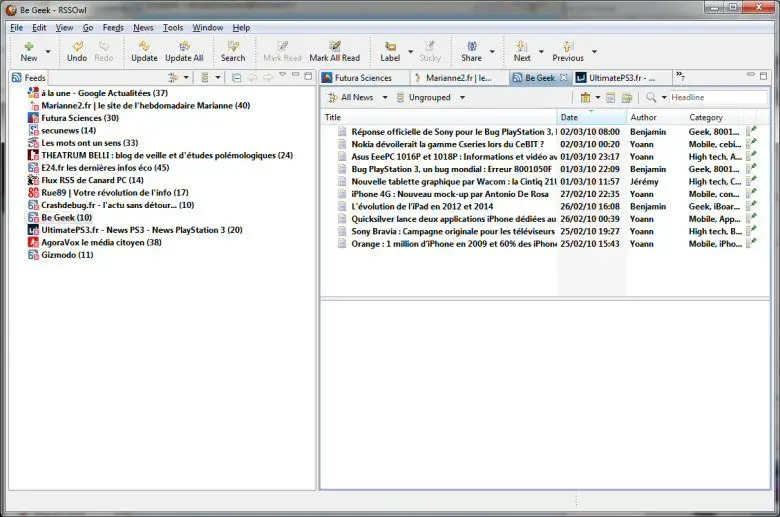780x517 pixels.
Task: Click the Update feed toolbar icon
Action: [x=144, y=51]
